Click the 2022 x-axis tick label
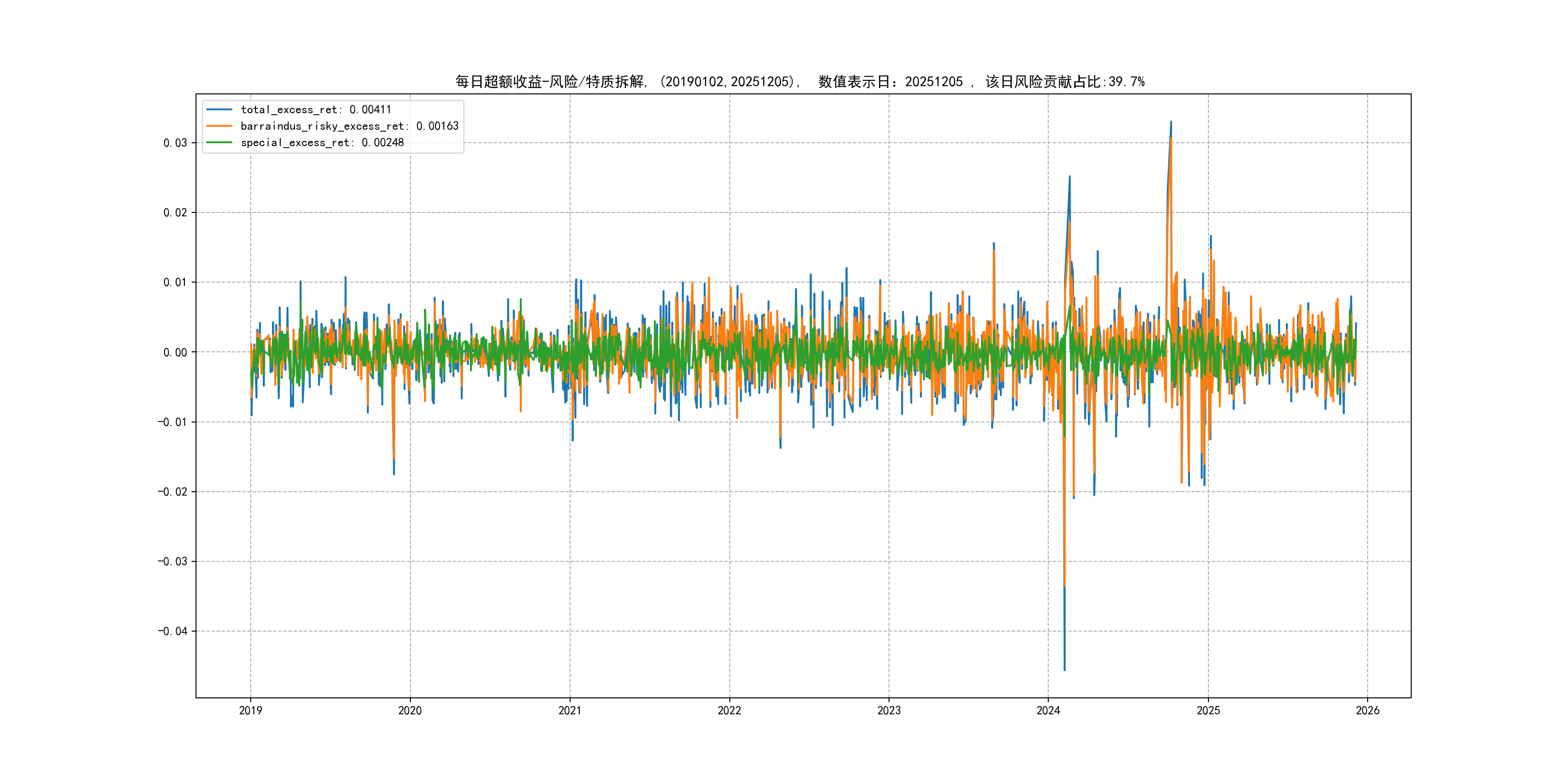 point(729,710)
